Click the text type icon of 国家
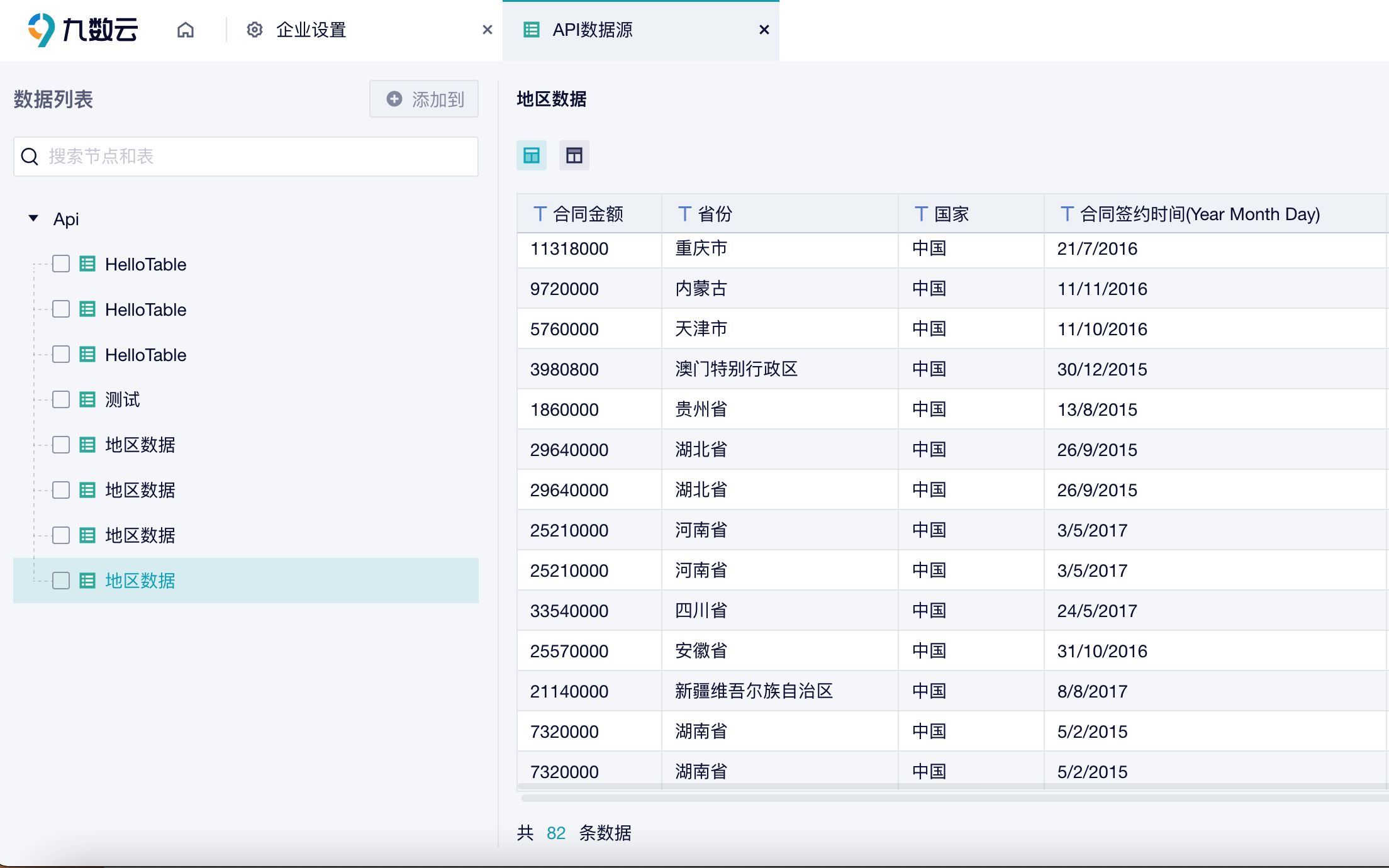The height and width of the screenshot is (868, 1389). 921,214
